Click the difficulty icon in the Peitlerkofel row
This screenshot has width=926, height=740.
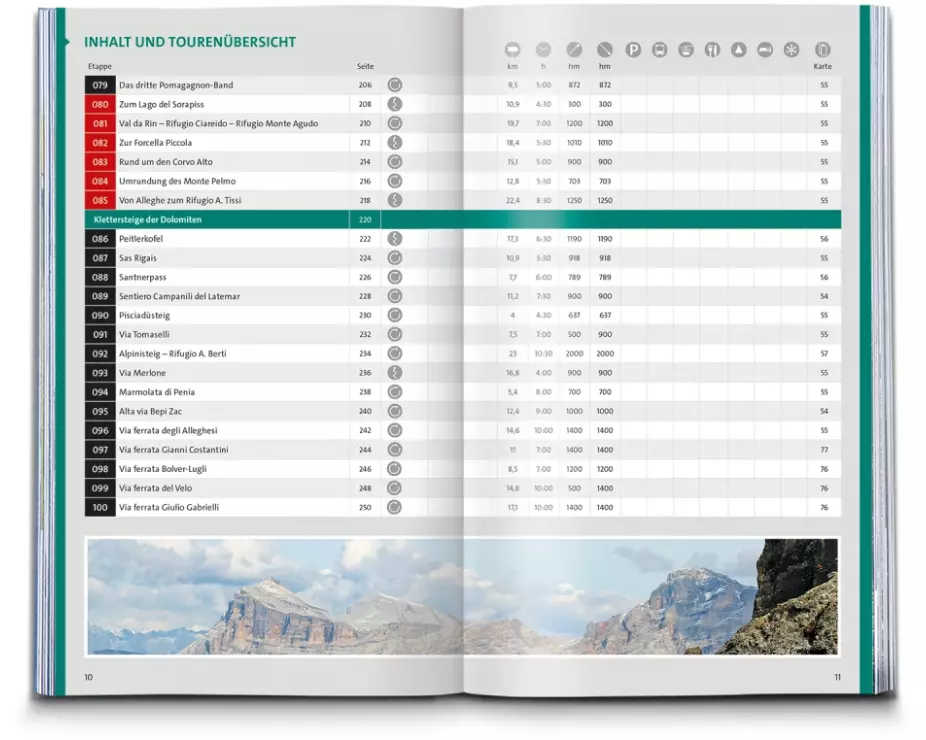click(395, 239)
